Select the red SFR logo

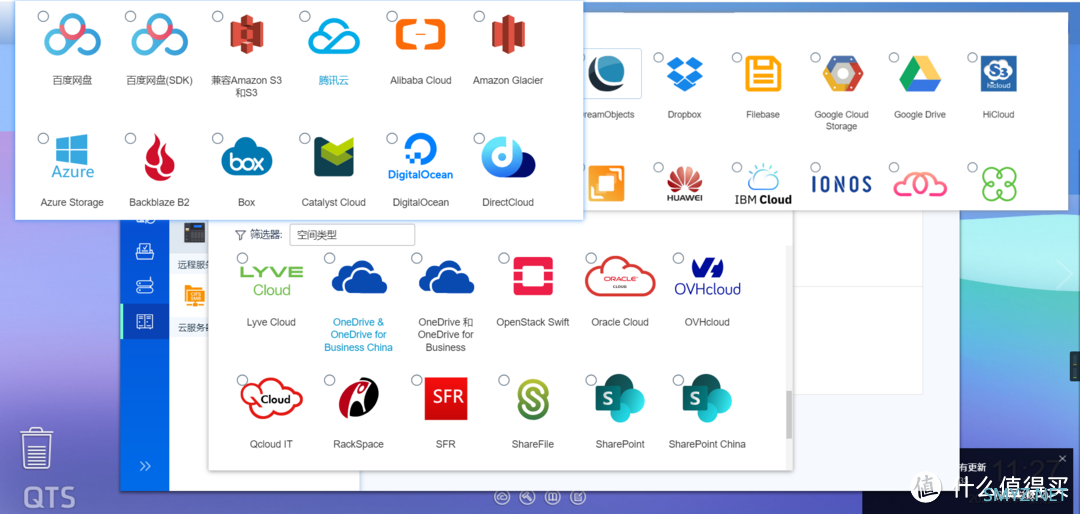tap(446, 398)
